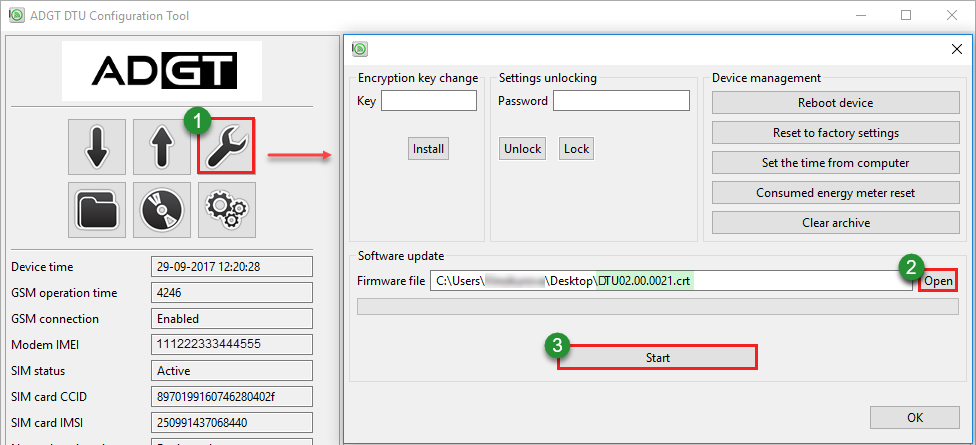Open the gears settings icon

(x=227, y=210)
